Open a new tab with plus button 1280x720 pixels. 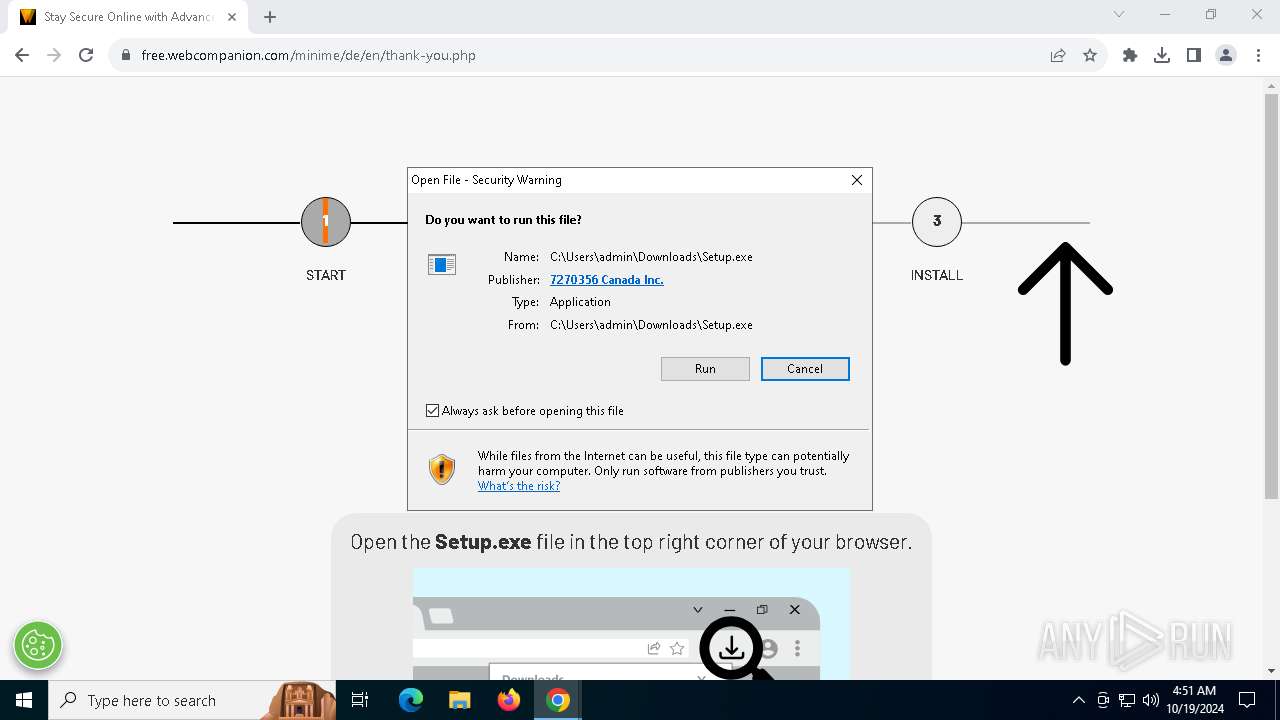(x=270, y=17)
